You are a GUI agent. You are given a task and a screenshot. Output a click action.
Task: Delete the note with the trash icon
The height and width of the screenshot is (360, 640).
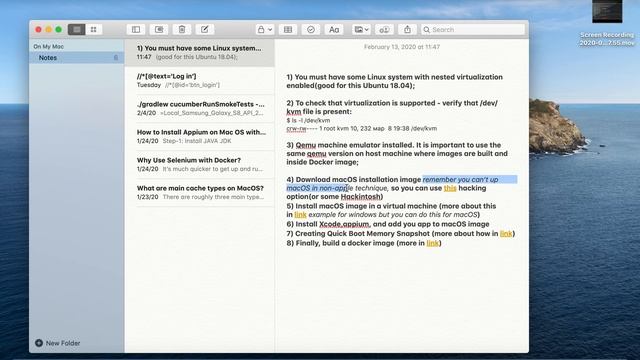182,29
